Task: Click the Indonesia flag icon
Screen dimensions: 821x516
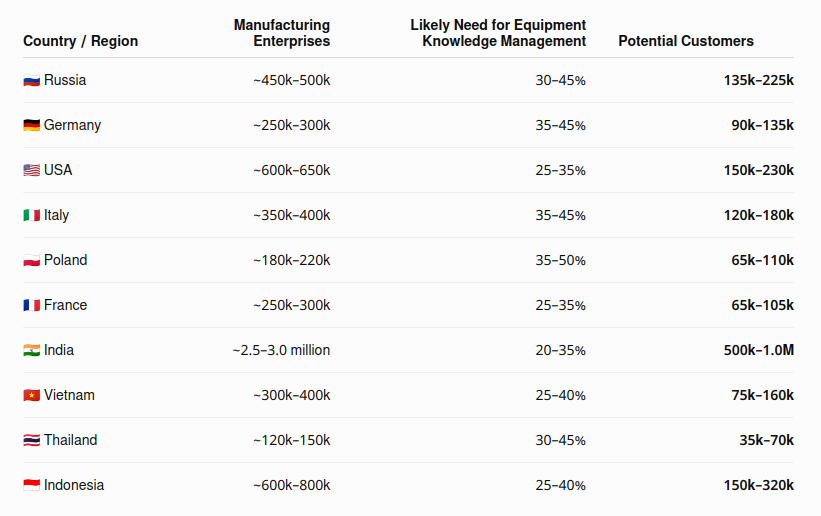Action: [x=31, y=486]
